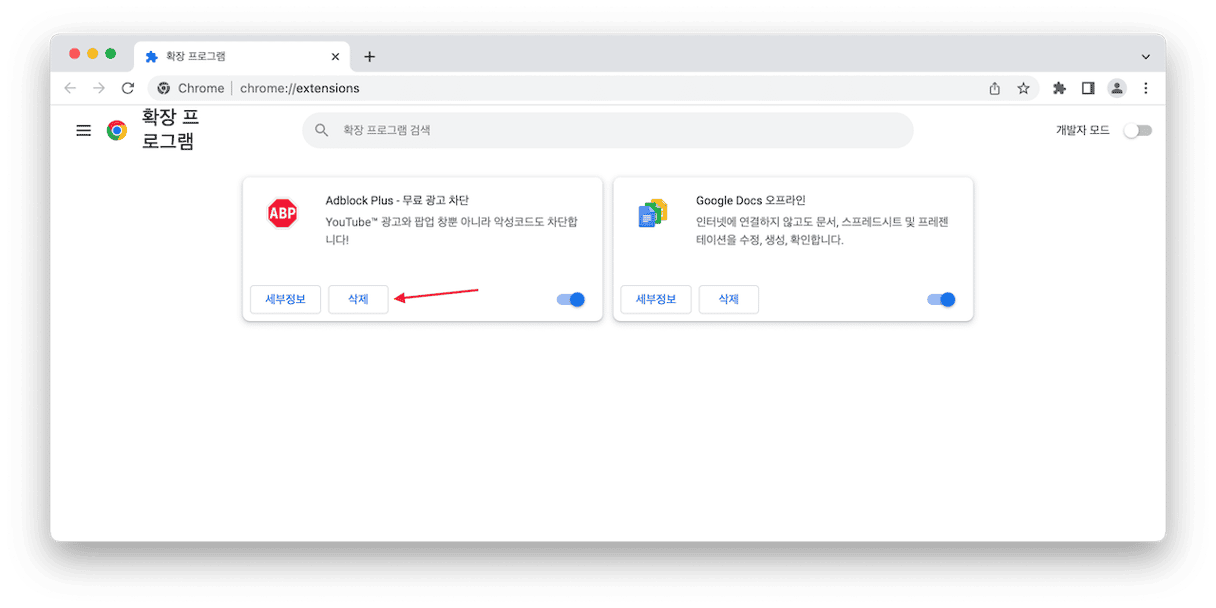Image resolution: width=1216 pixels, height=608 pixels.
Task: Click the 확장 프로그램 page heading
Action: (170, 130)
